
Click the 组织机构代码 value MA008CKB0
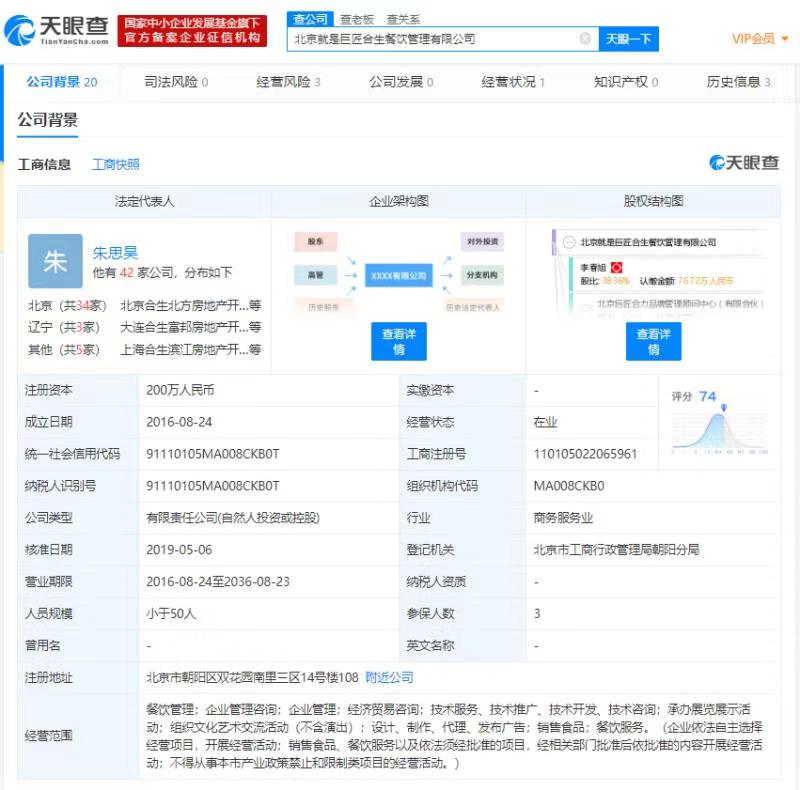pyautogui.click(x=569, y=486)
